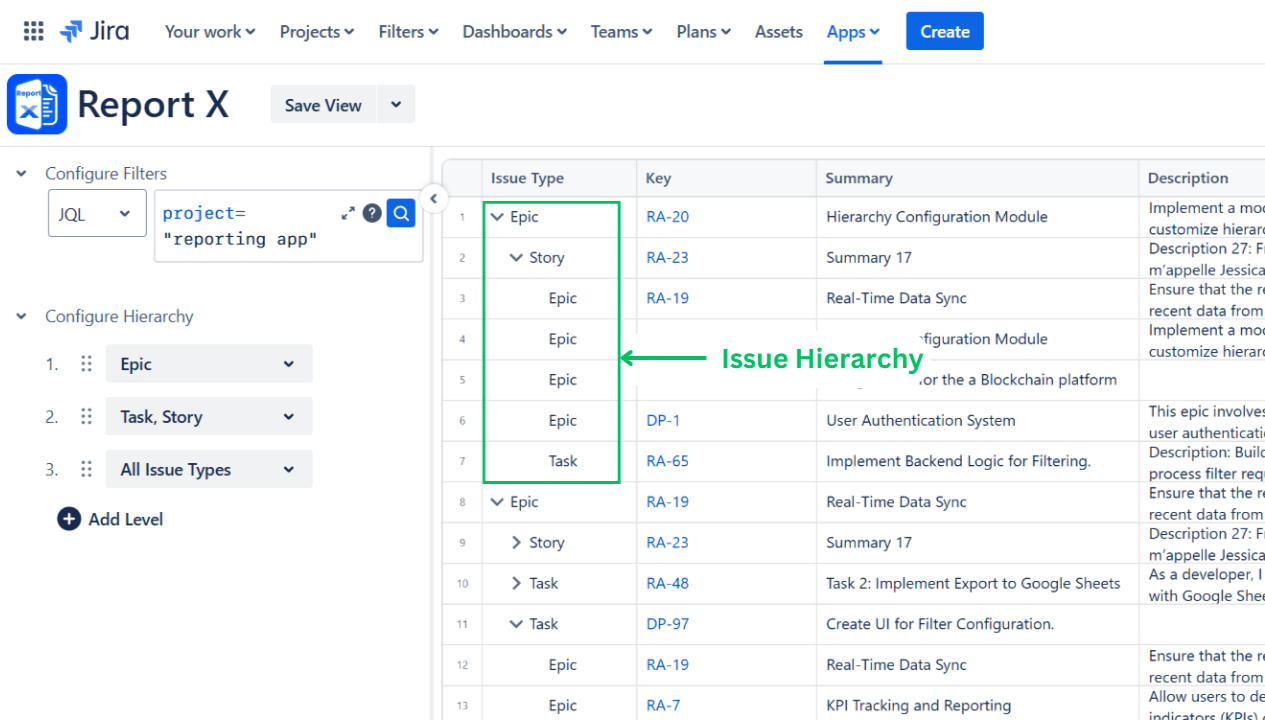Click the Report X app logo
The width and height of the screenshot is (1265, 720).
(37, 104)
